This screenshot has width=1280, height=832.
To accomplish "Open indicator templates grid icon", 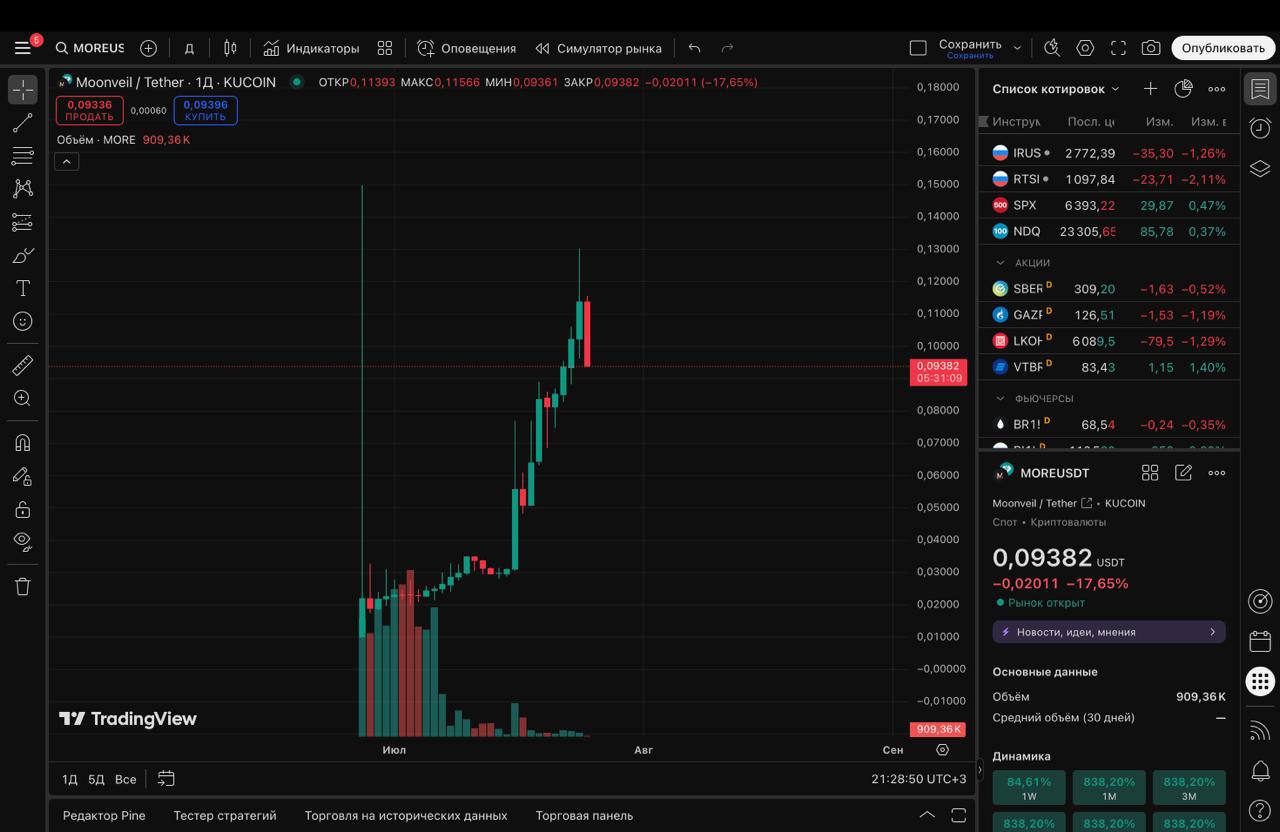I will coord(385,48).
